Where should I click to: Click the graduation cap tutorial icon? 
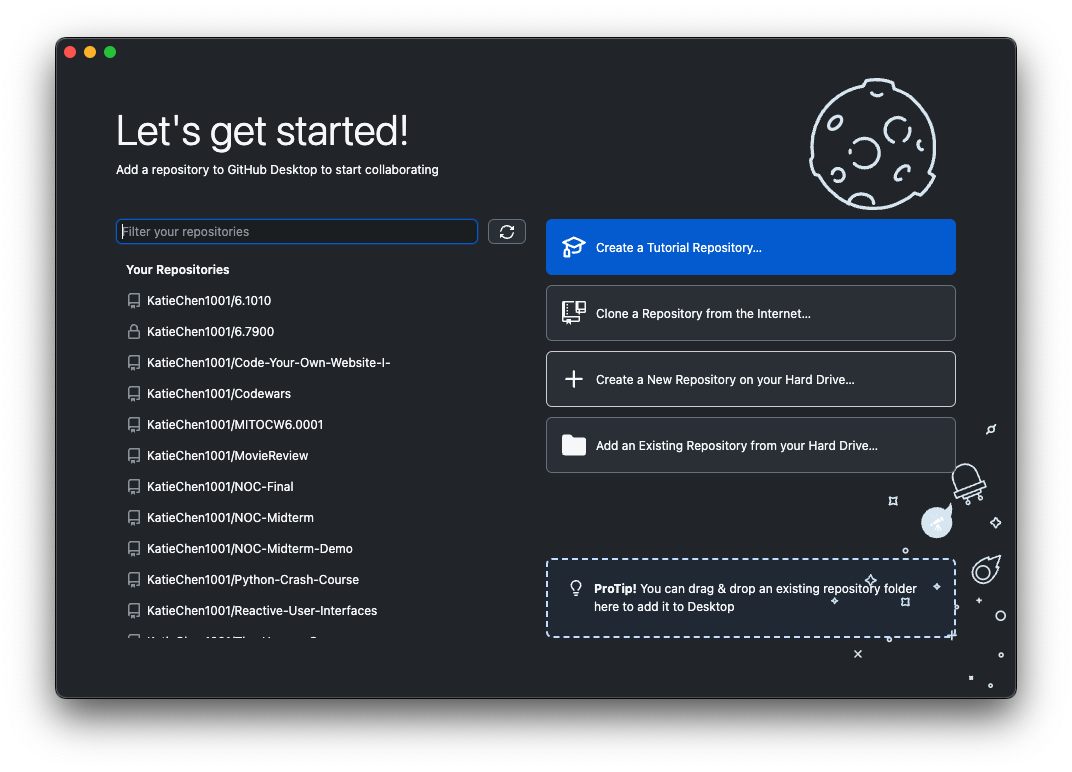tap(573, 247)
